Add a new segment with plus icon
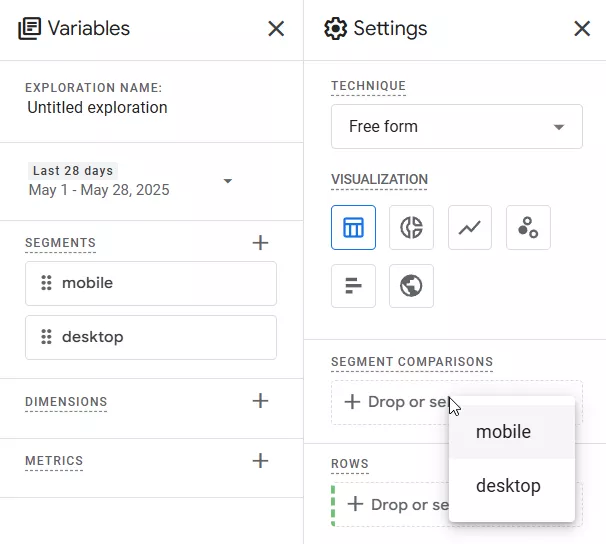The image size is (606, 544). pos(260,243)
